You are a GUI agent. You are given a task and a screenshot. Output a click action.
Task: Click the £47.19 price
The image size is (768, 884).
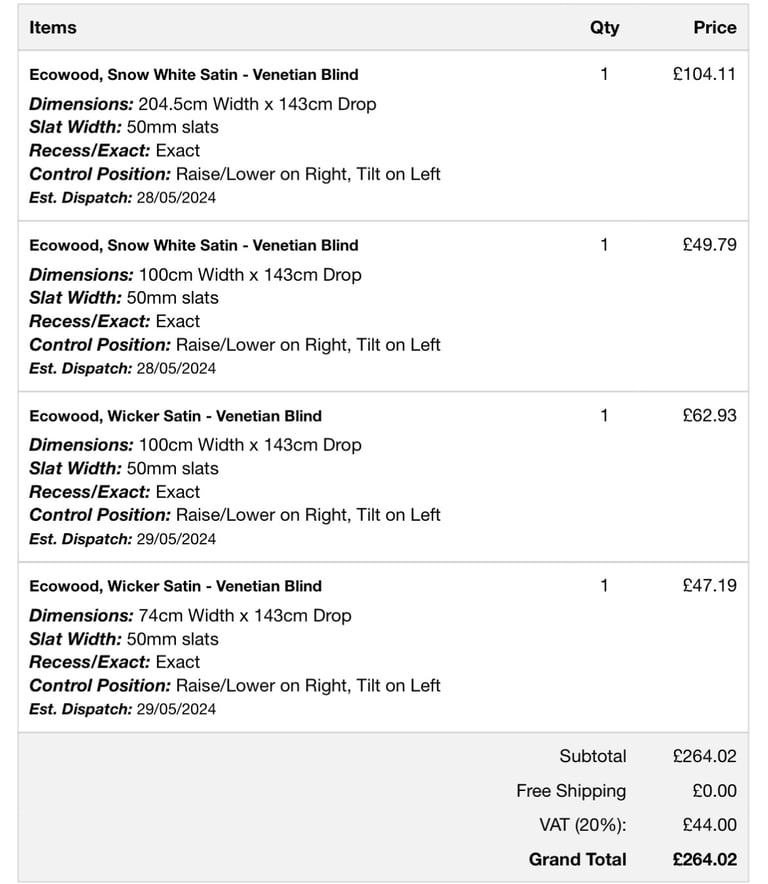pos(709,586)
